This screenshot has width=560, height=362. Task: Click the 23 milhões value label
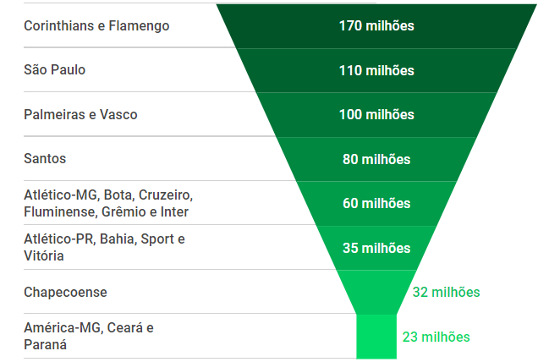click(x=436, y=337)
